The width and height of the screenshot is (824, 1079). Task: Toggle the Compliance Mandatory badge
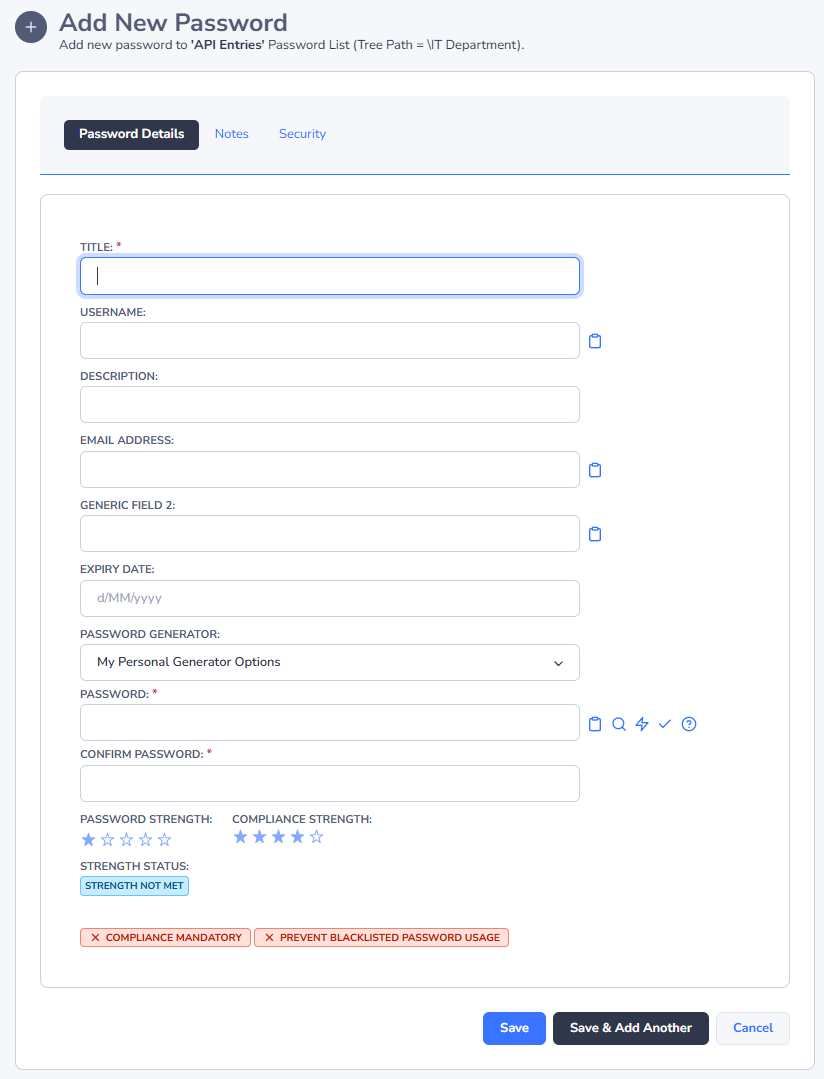(165, 937)
